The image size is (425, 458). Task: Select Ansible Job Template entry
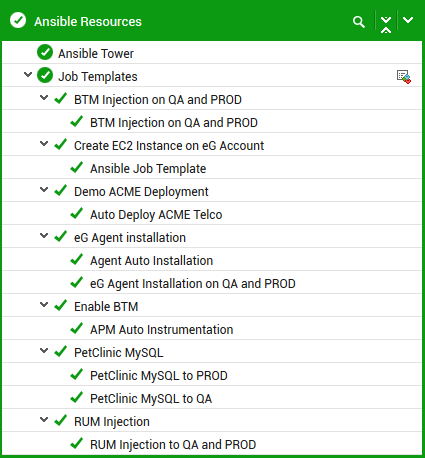pyautogui.click(x=148, y=169)
